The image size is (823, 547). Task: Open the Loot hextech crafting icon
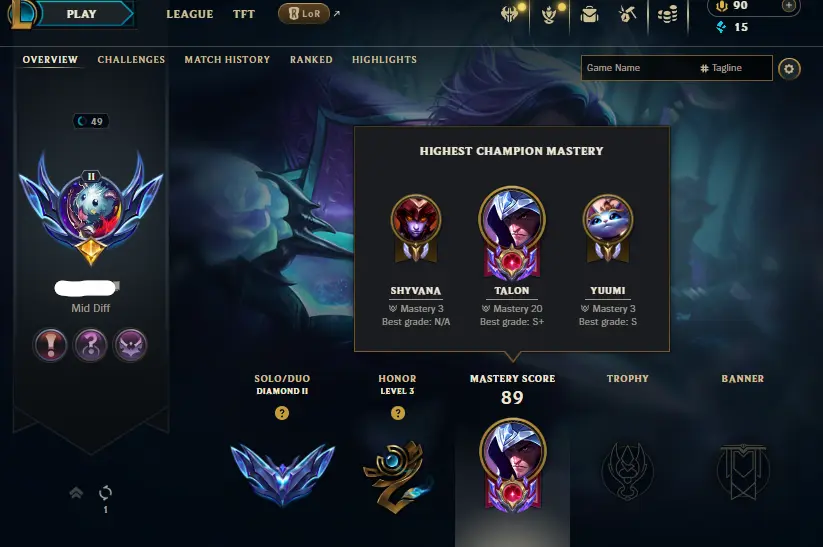tap(627, 14)
